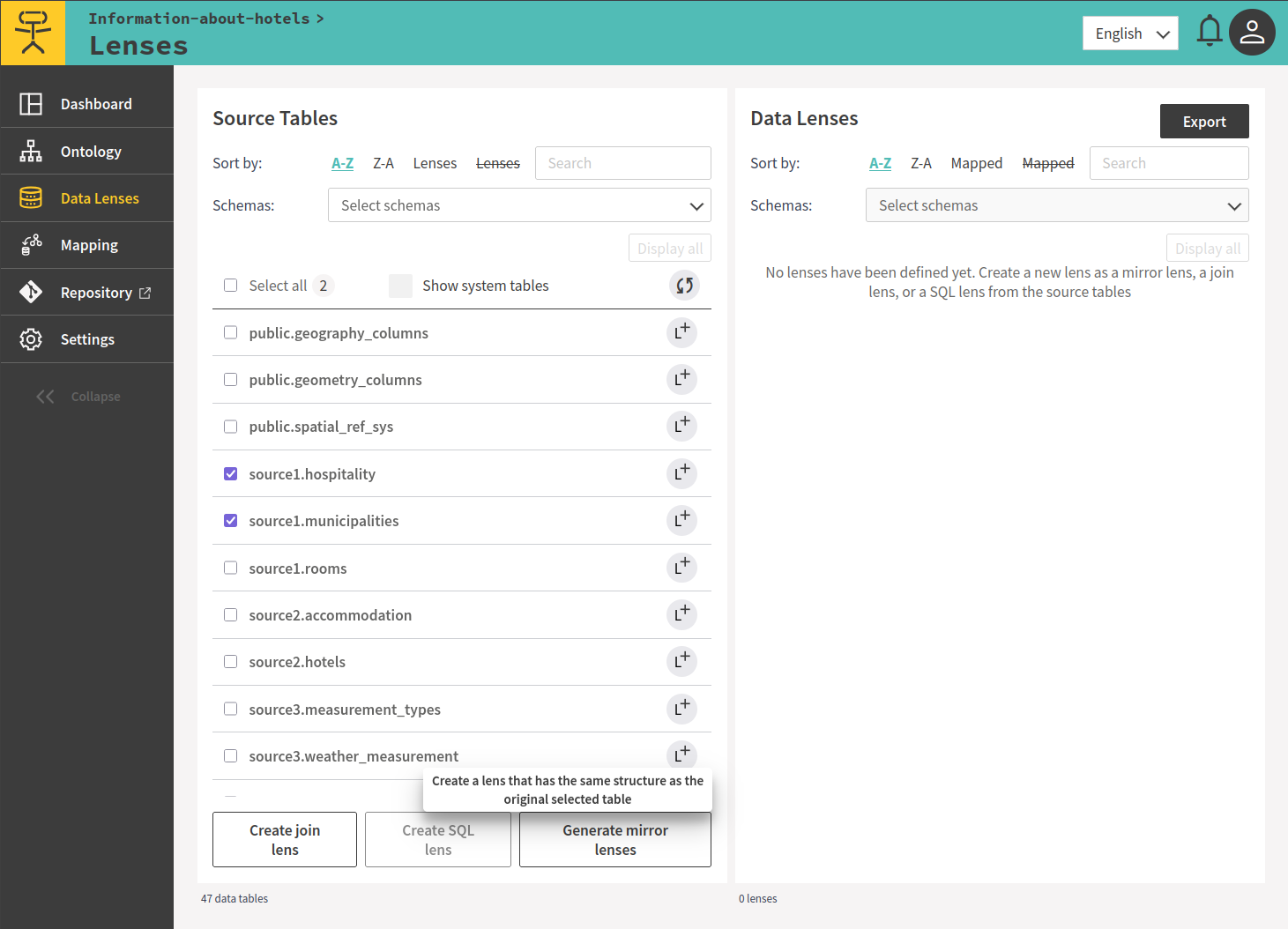Focus the Source Tables search field

point(622,163)
